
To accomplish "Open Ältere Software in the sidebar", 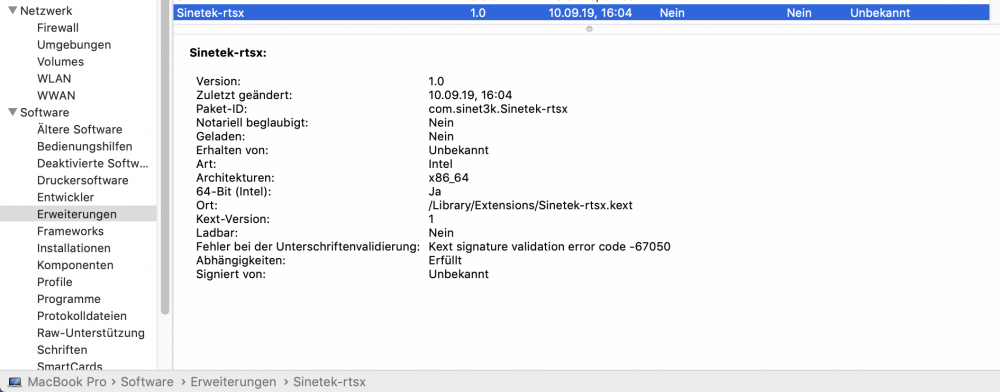I will (x=80, y=129).
